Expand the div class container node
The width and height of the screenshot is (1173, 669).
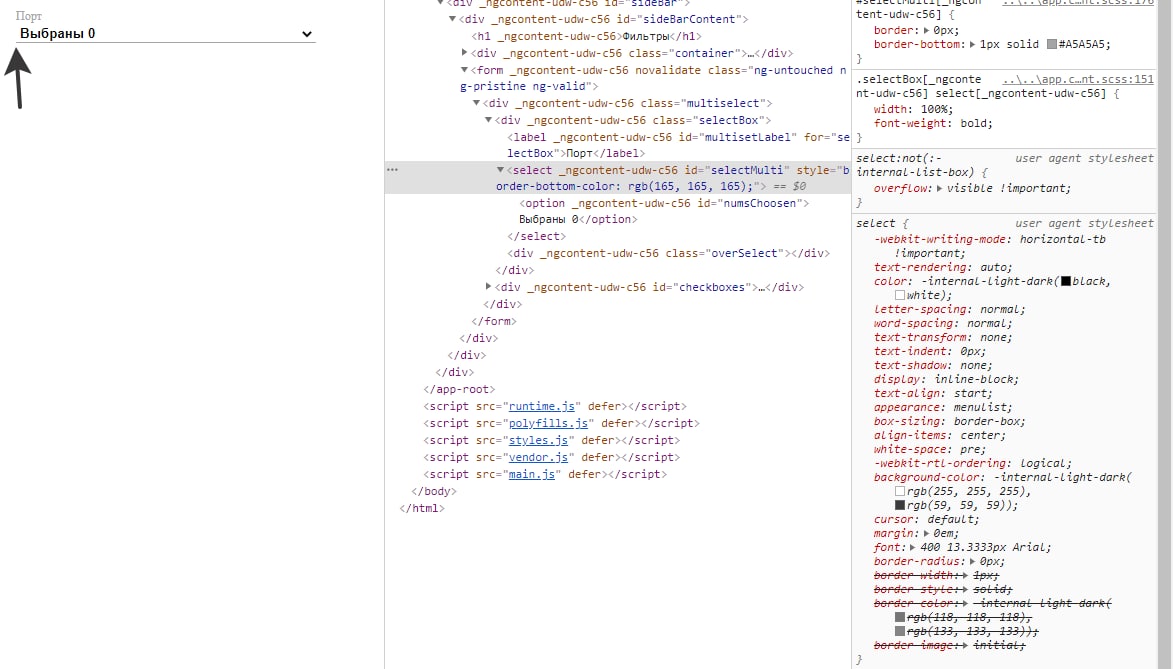pyautogui.click(x=465, y=53)
